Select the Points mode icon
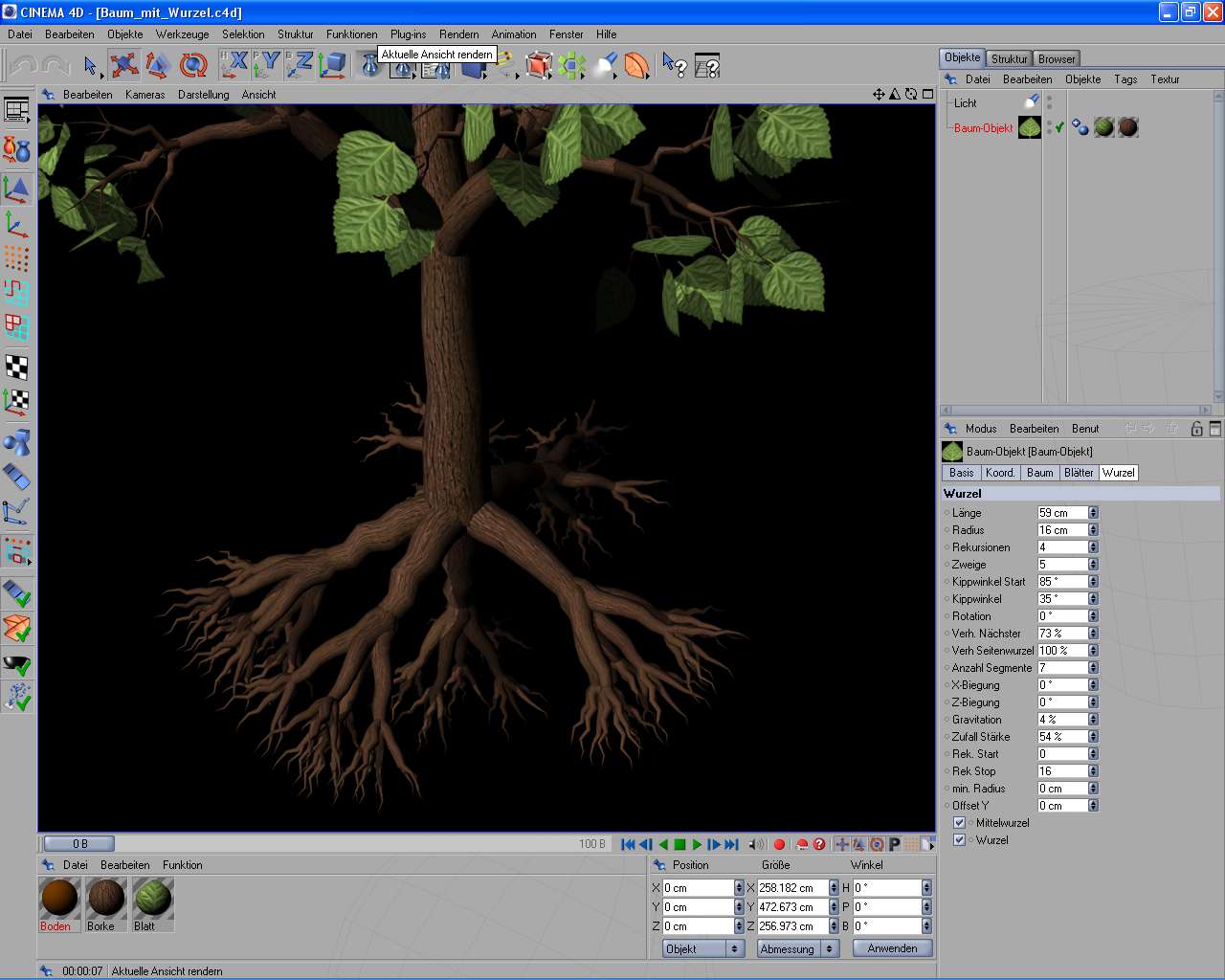Viewport: 1225px width, 980px height. [x=17, y=257]
